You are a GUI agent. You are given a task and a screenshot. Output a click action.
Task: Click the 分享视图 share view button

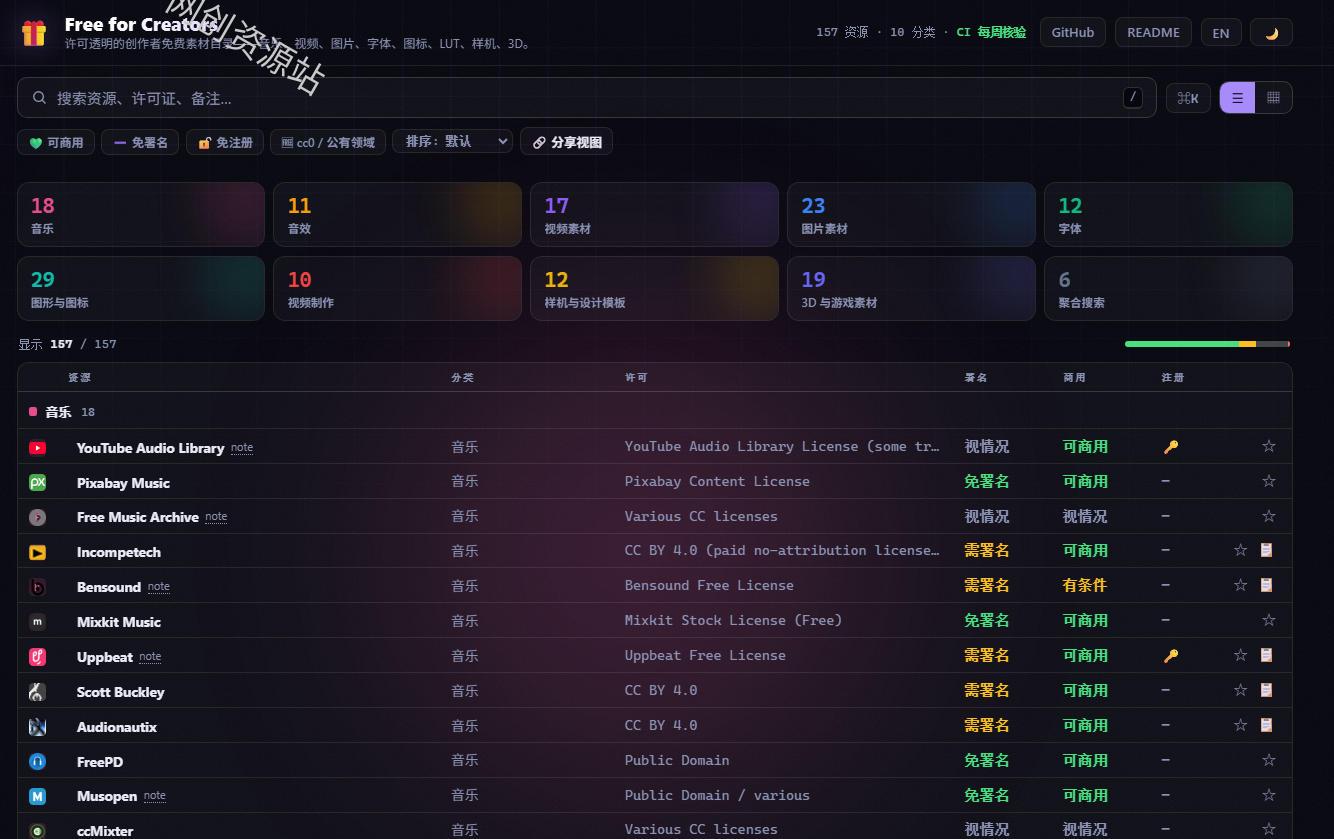tap(566, 142)
